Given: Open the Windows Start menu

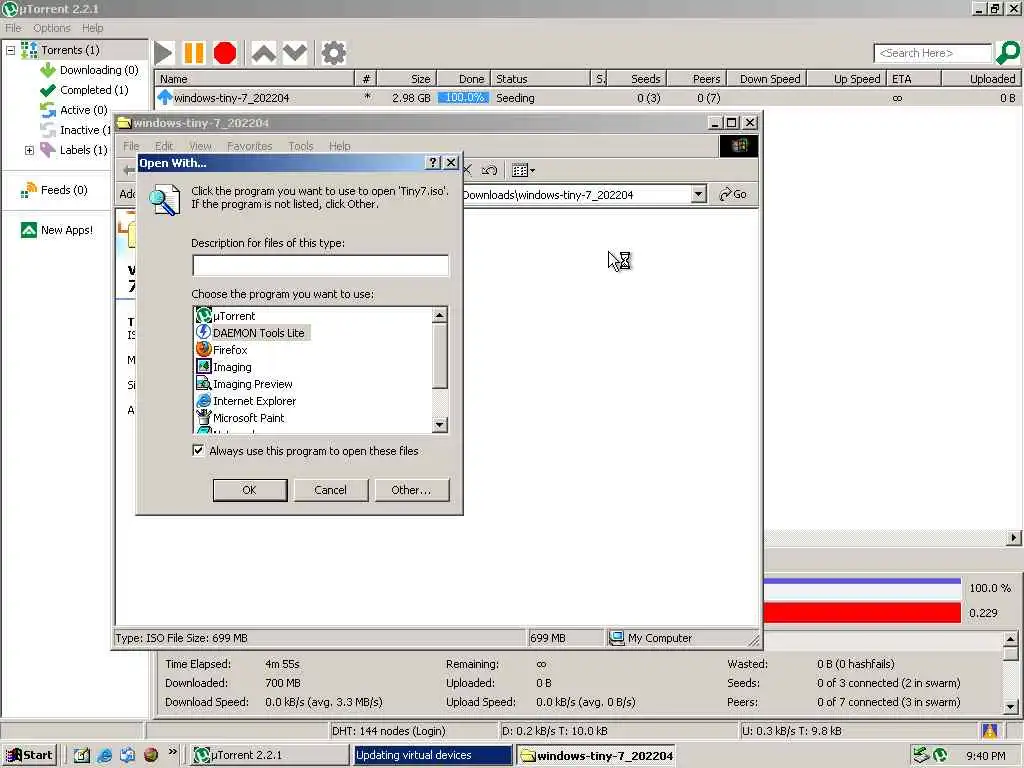Looking at the screenshot, I should tap(29, 755).
